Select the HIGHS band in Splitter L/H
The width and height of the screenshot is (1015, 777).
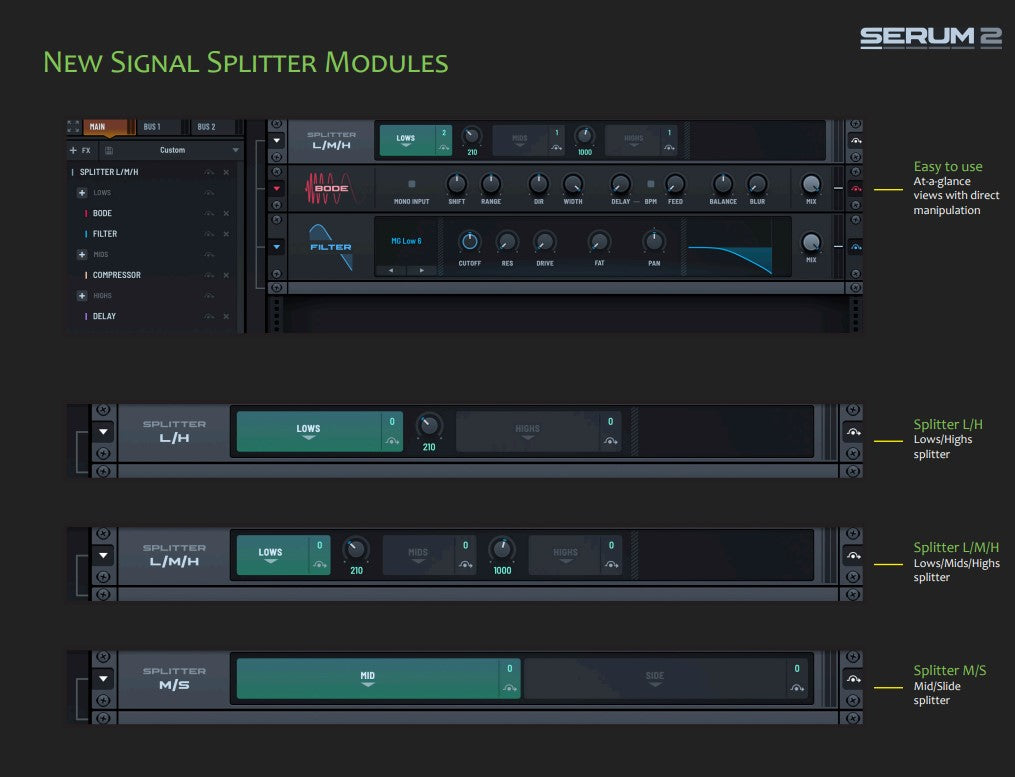pyautogui.click(x=528, y=431)
